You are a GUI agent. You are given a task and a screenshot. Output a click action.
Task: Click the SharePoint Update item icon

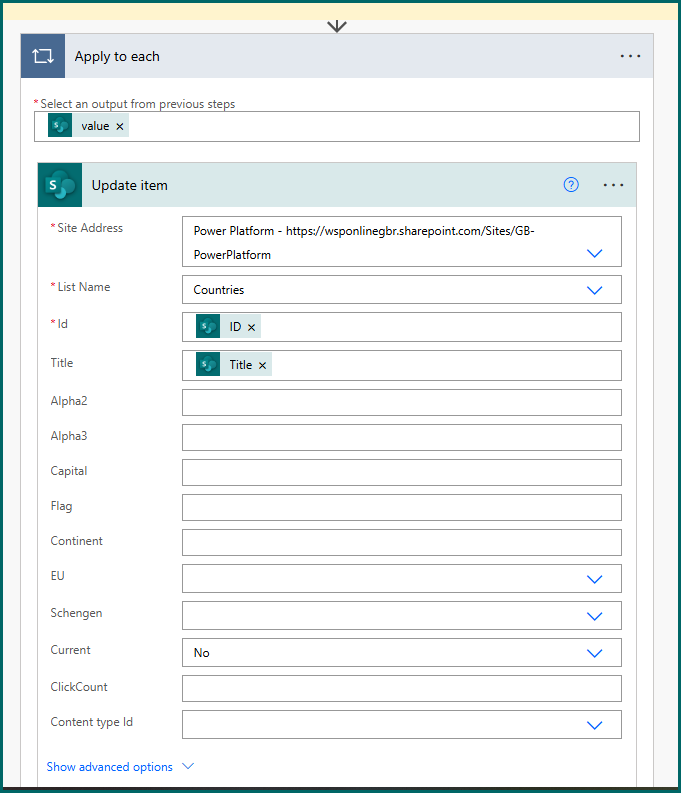60,185
